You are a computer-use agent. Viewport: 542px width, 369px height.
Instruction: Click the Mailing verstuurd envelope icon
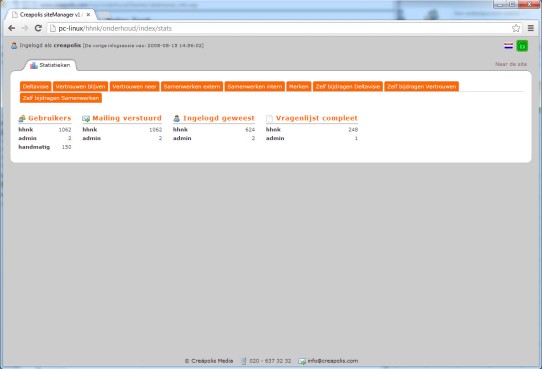tap(86, 119)
